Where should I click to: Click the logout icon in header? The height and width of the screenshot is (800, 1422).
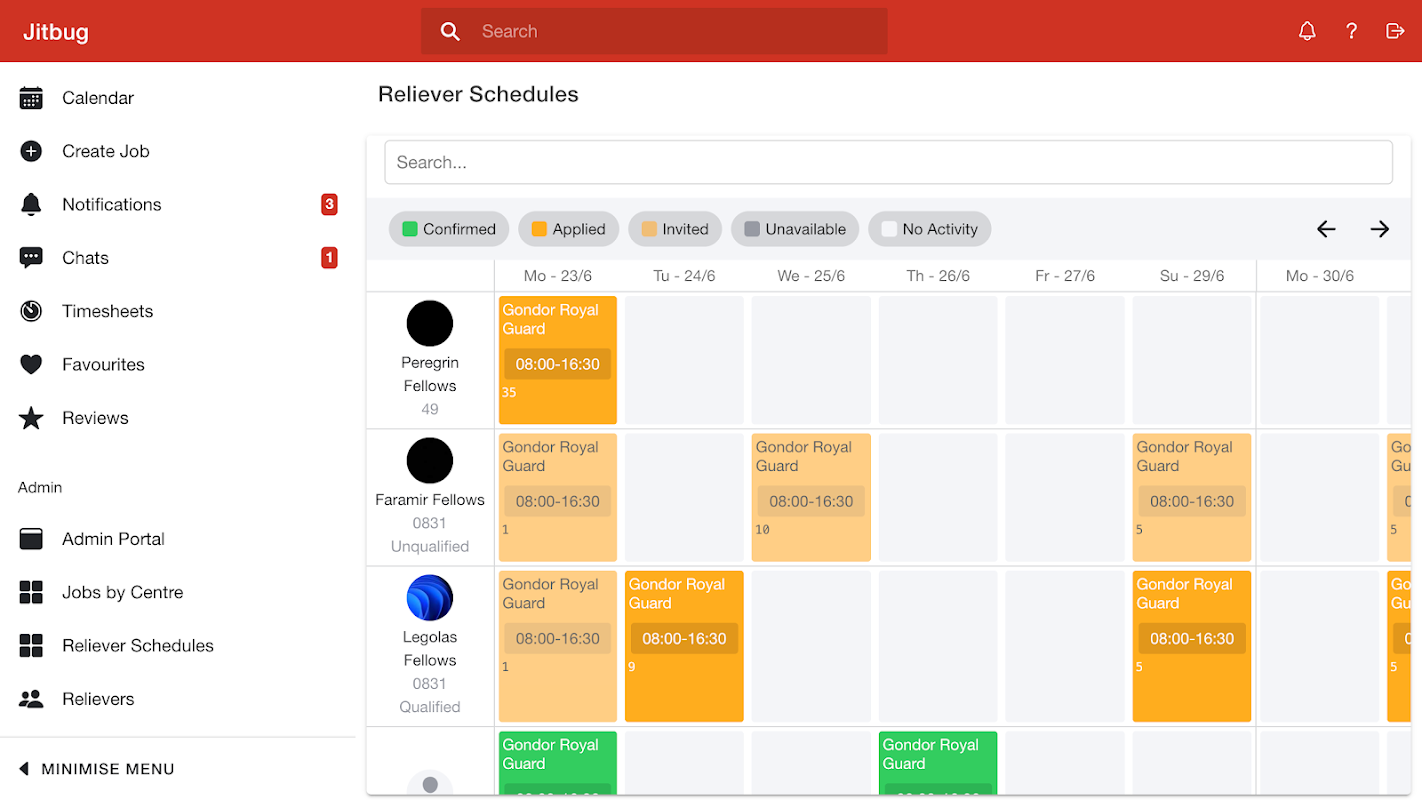(x=1395, y=31)
